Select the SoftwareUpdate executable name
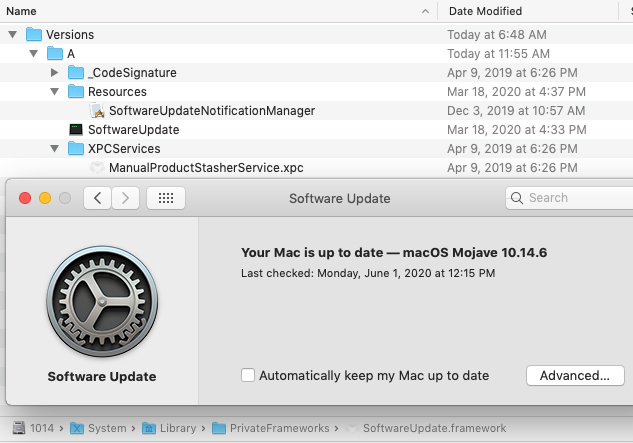This screenshot has width=633, height=443. 134,129
